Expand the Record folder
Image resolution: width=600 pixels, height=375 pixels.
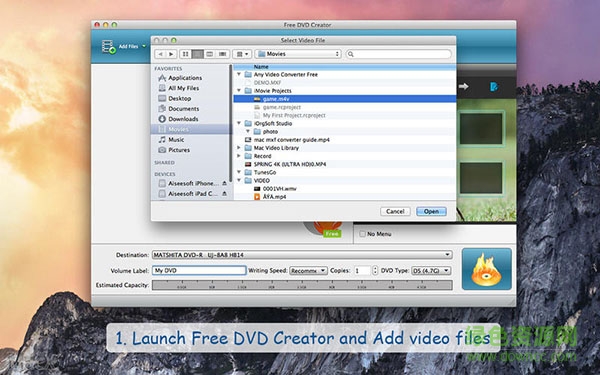[239, 156]
